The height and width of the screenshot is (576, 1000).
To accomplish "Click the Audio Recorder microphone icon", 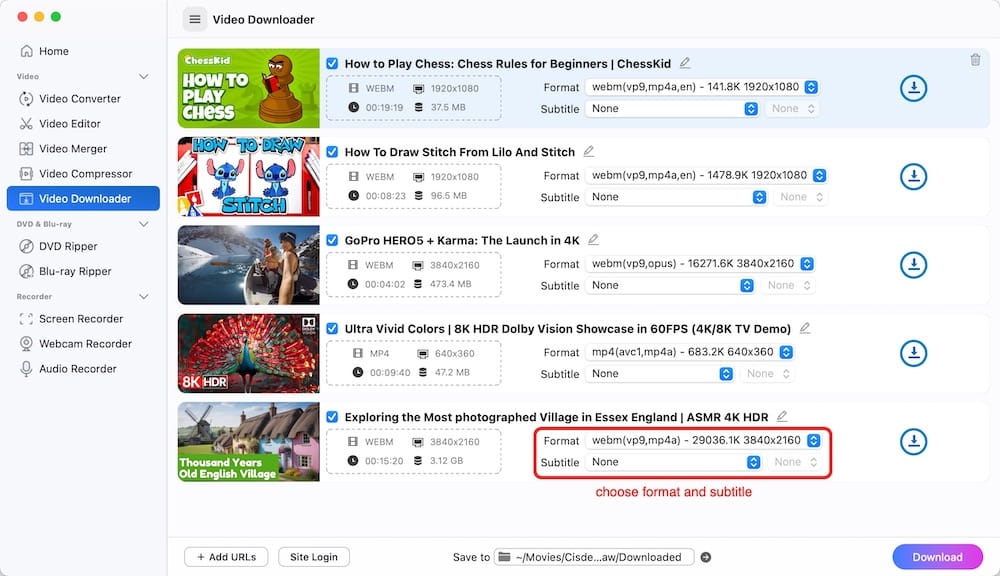I will coord(26,369).
